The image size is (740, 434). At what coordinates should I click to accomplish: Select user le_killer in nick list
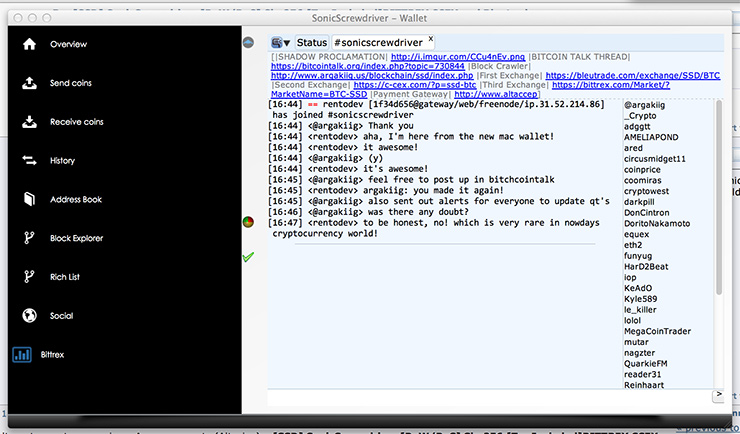pyautogui.click(x=640, y=310)
